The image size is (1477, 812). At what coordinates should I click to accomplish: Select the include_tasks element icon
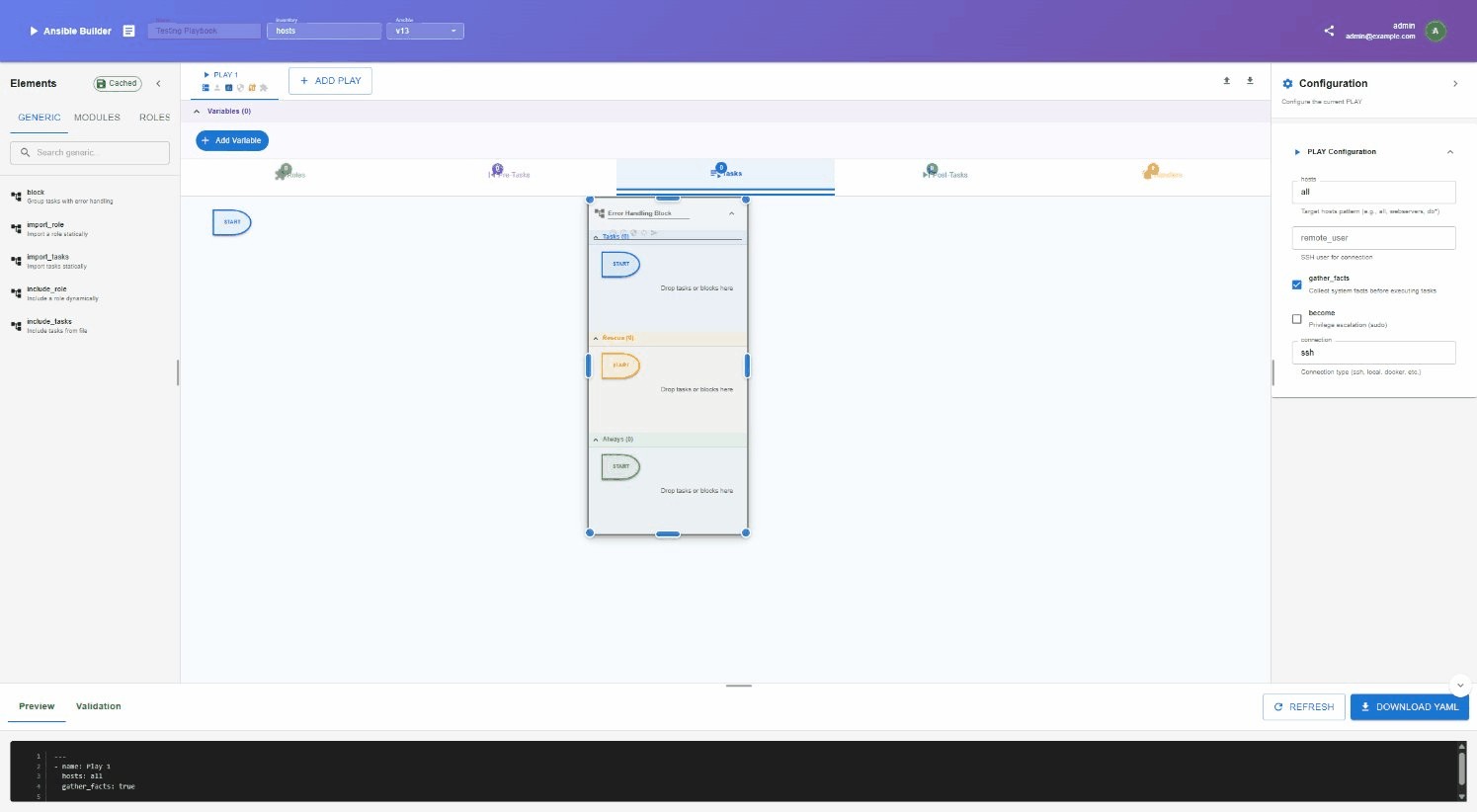(16, 326)
